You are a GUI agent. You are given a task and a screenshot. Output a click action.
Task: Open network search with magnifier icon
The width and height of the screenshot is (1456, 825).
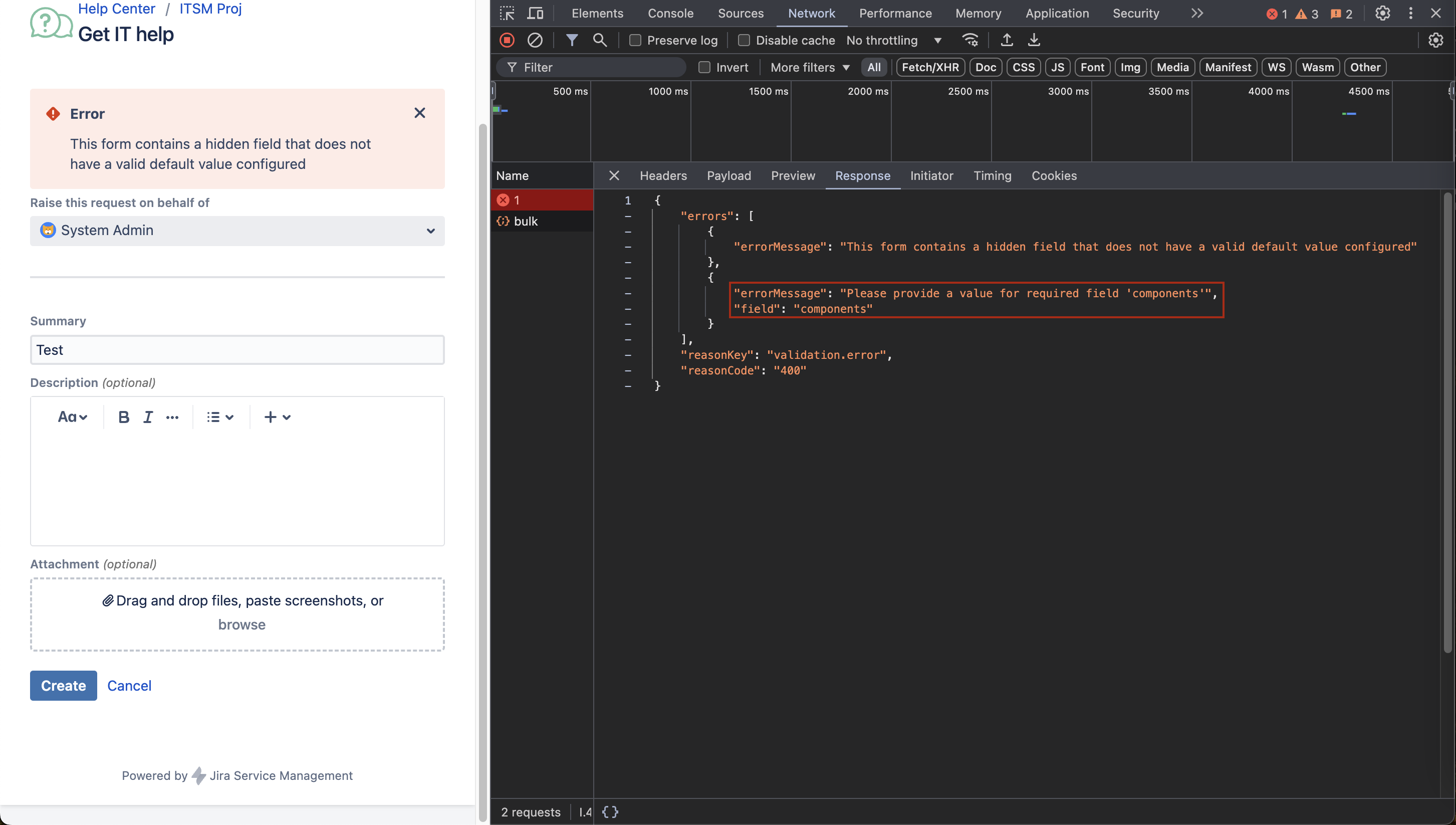[600, 40]
